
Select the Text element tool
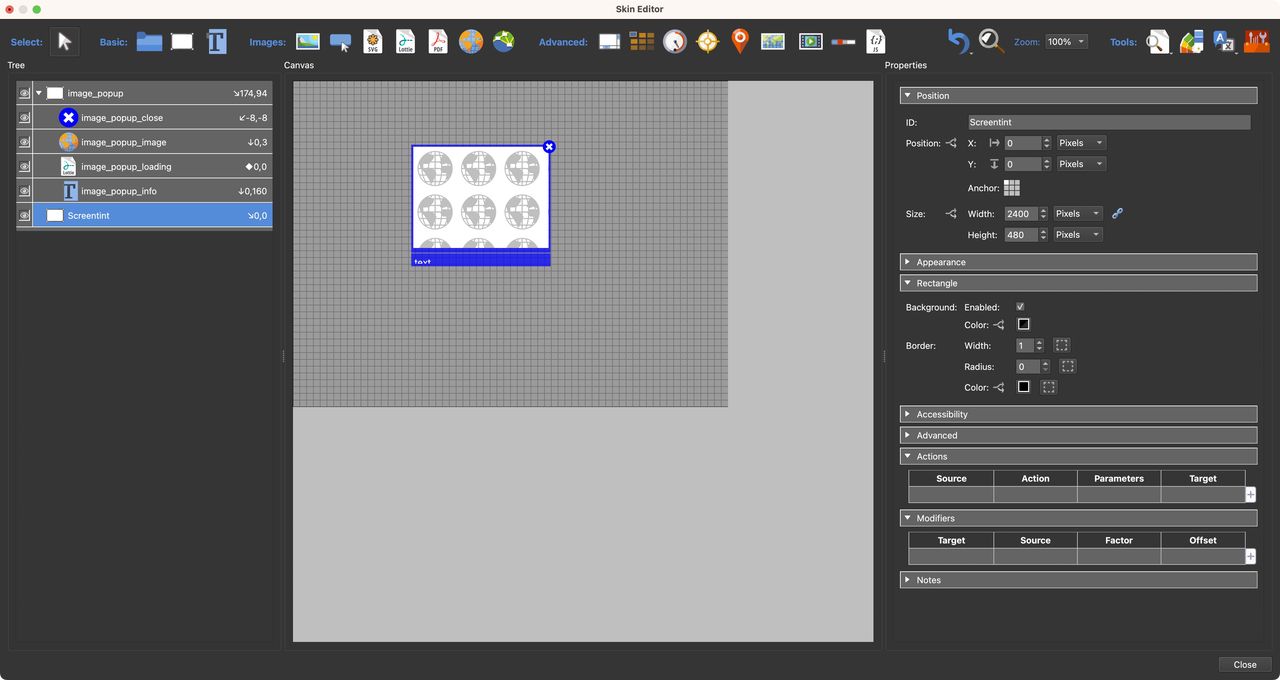[217, 41]
